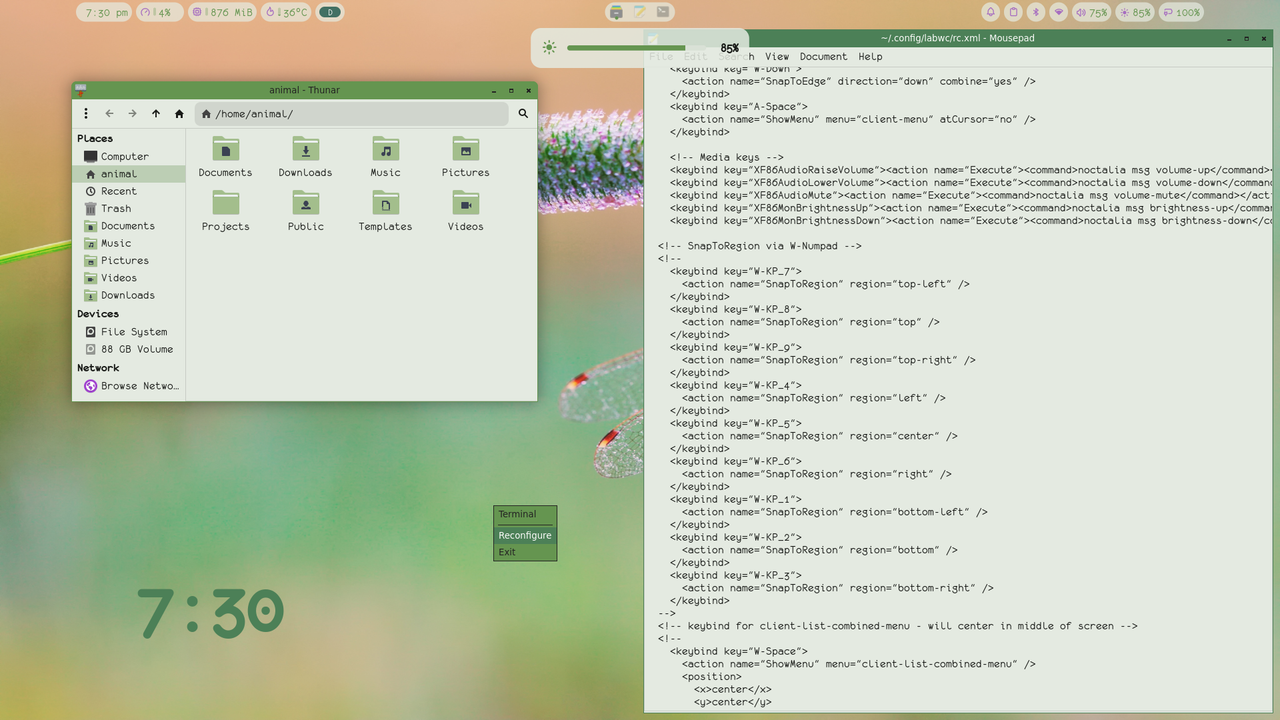Viewport: 1280px width, 720px height.
Task: Open Videos in Thunar sidebar
Action: point(129,278)
